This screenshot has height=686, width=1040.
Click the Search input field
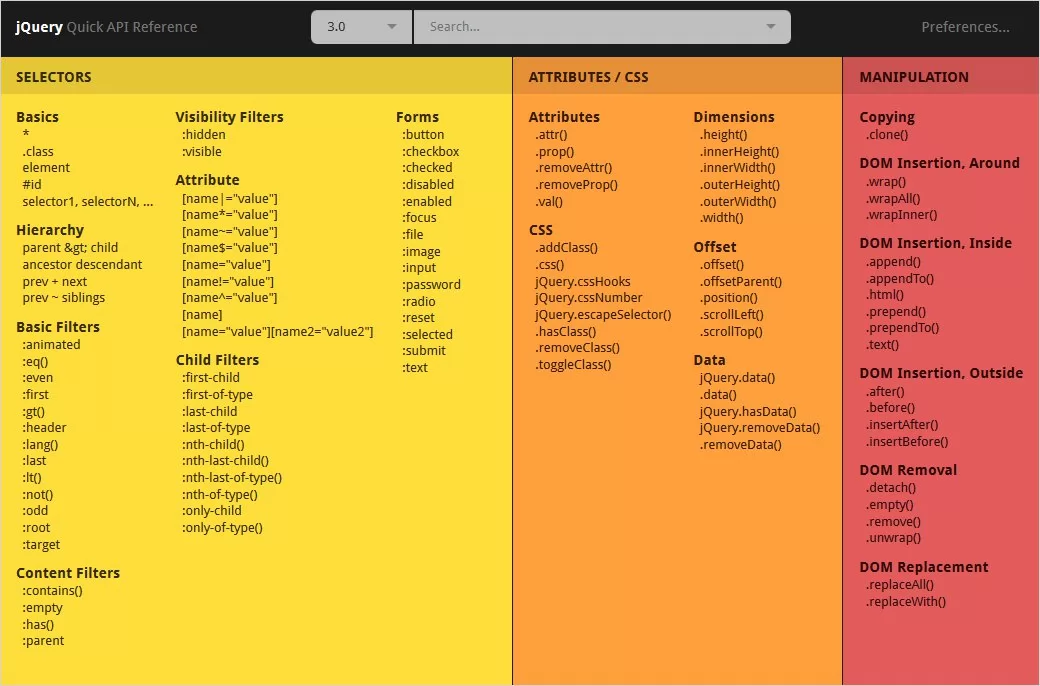pos(590,27)
